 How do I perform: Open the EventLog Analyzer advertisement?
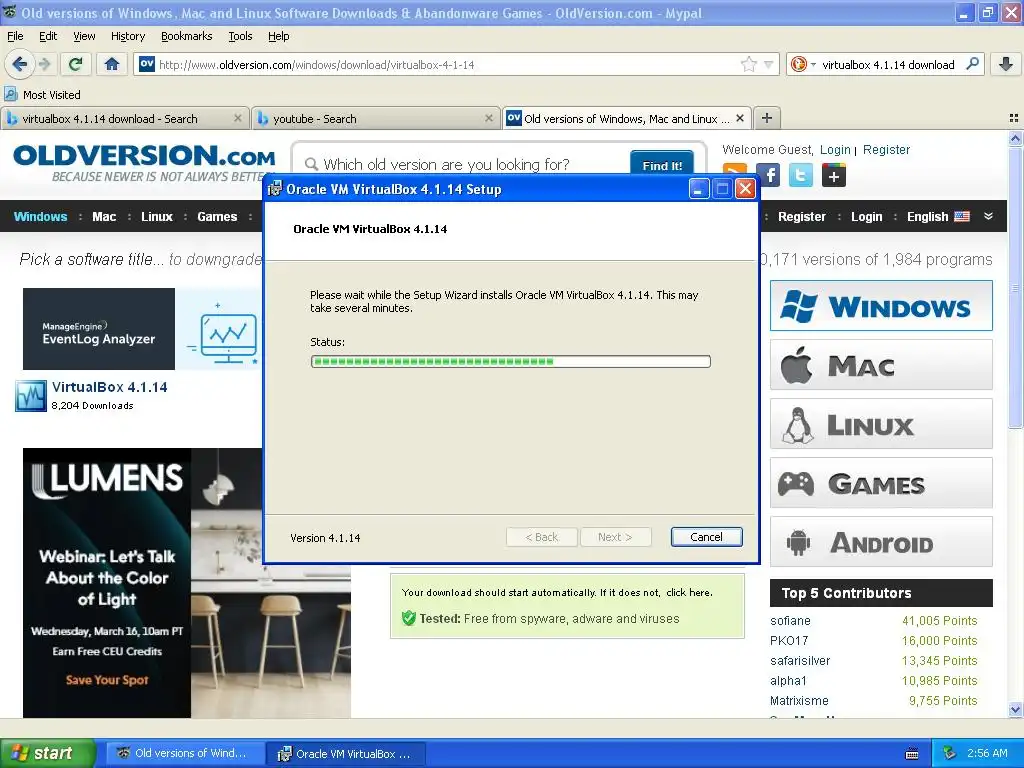click(x=142, y=328)
